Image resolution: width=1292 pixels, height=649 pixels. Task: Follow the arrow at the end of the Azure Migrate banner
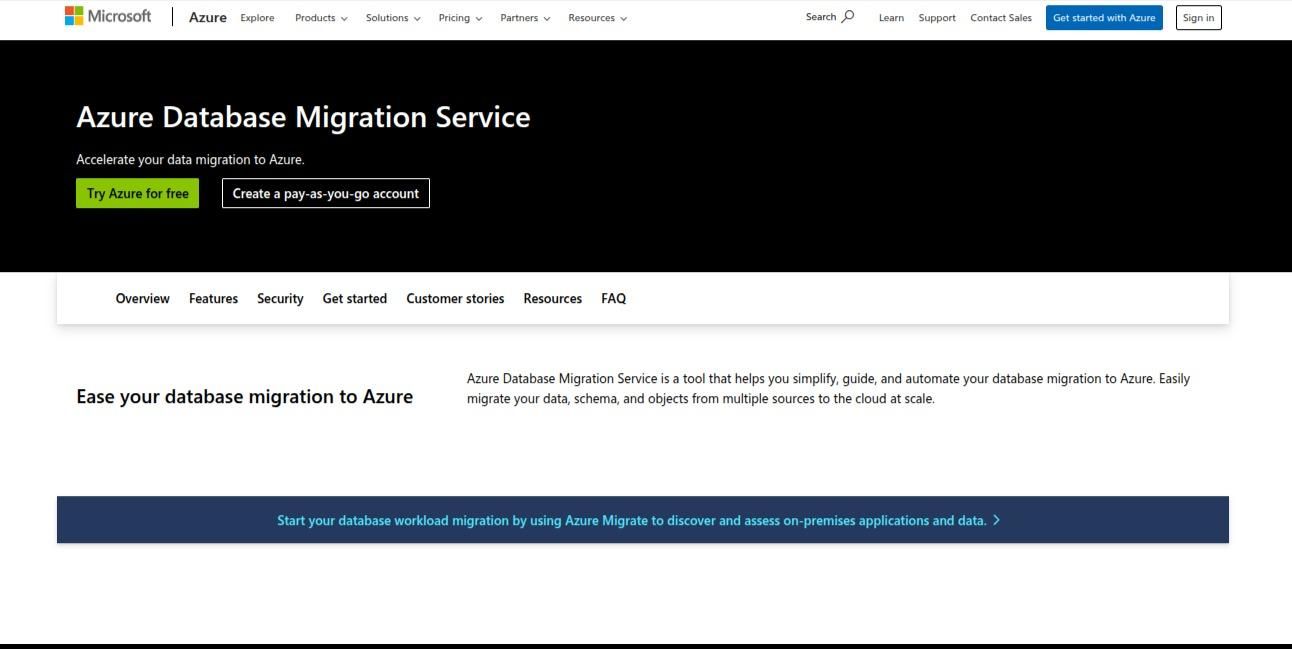click(x=996, y=520)
